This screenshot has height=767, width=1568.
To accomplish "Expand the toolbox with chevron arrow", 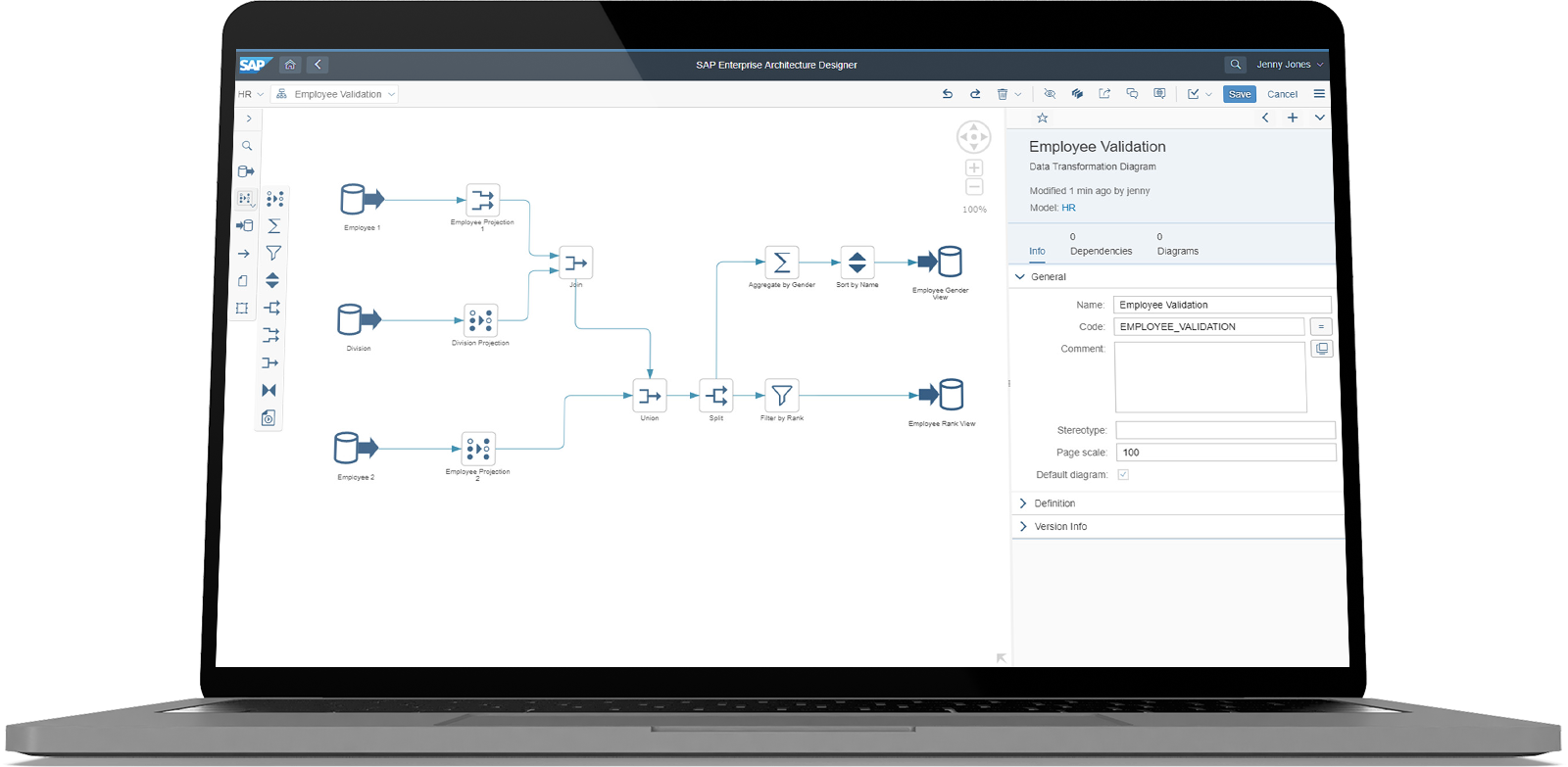I will coord(249,119).
